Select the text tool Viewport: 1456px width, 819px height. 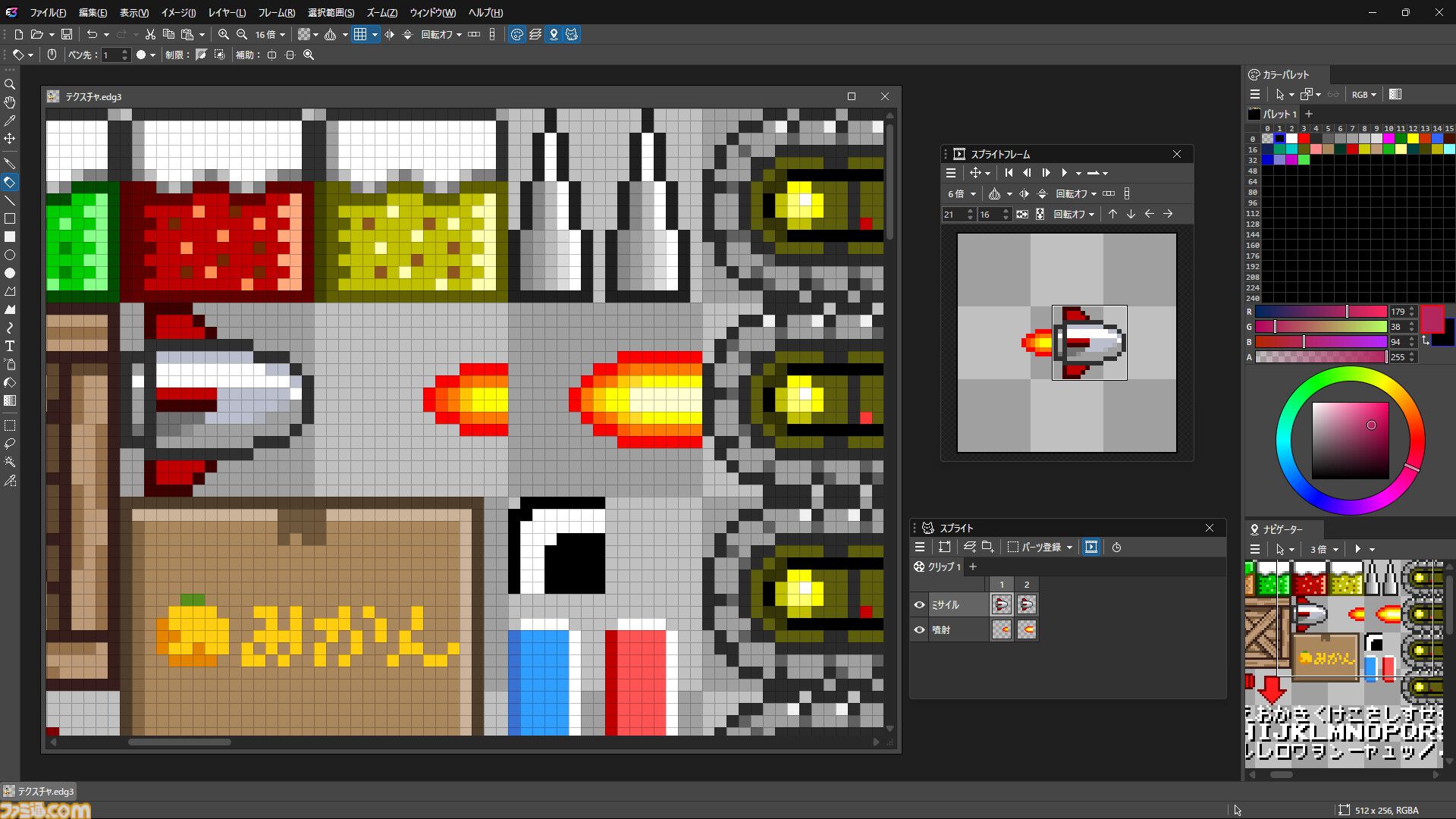tap(10, 346)
